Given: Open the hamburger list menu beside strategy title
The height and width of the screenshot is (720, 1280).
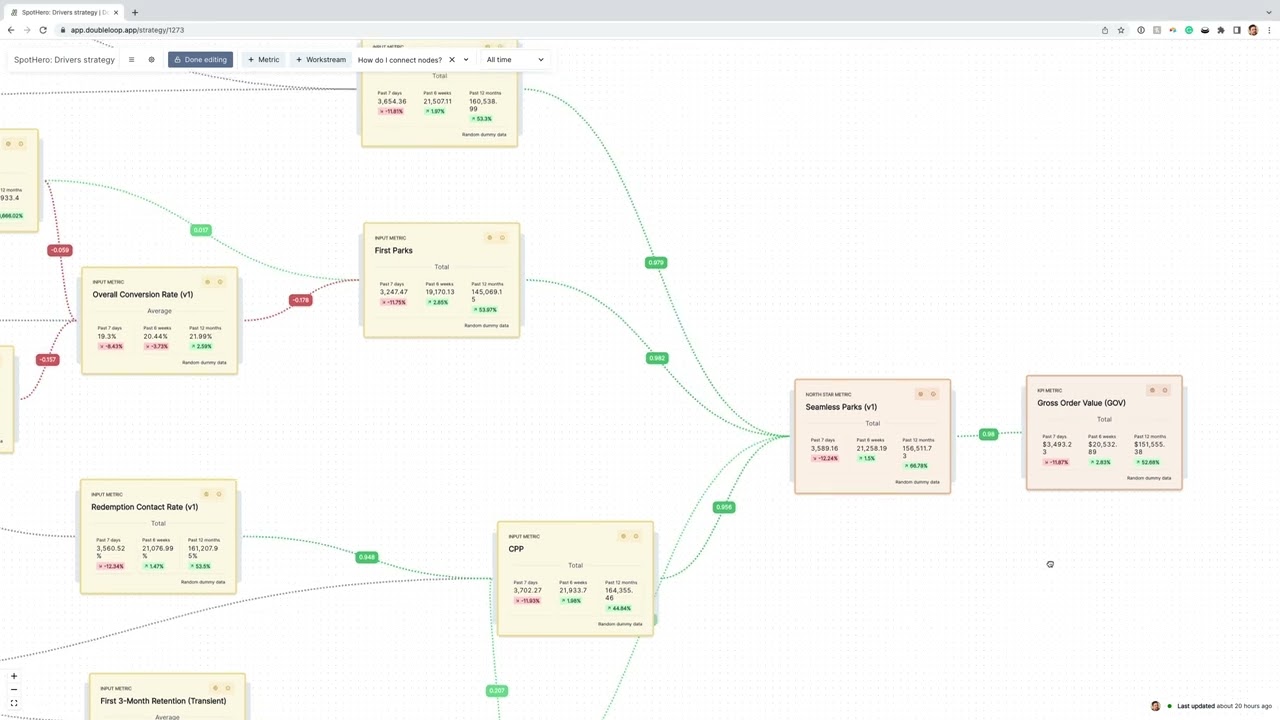Looking at the screenshot, I should (131, 60).
